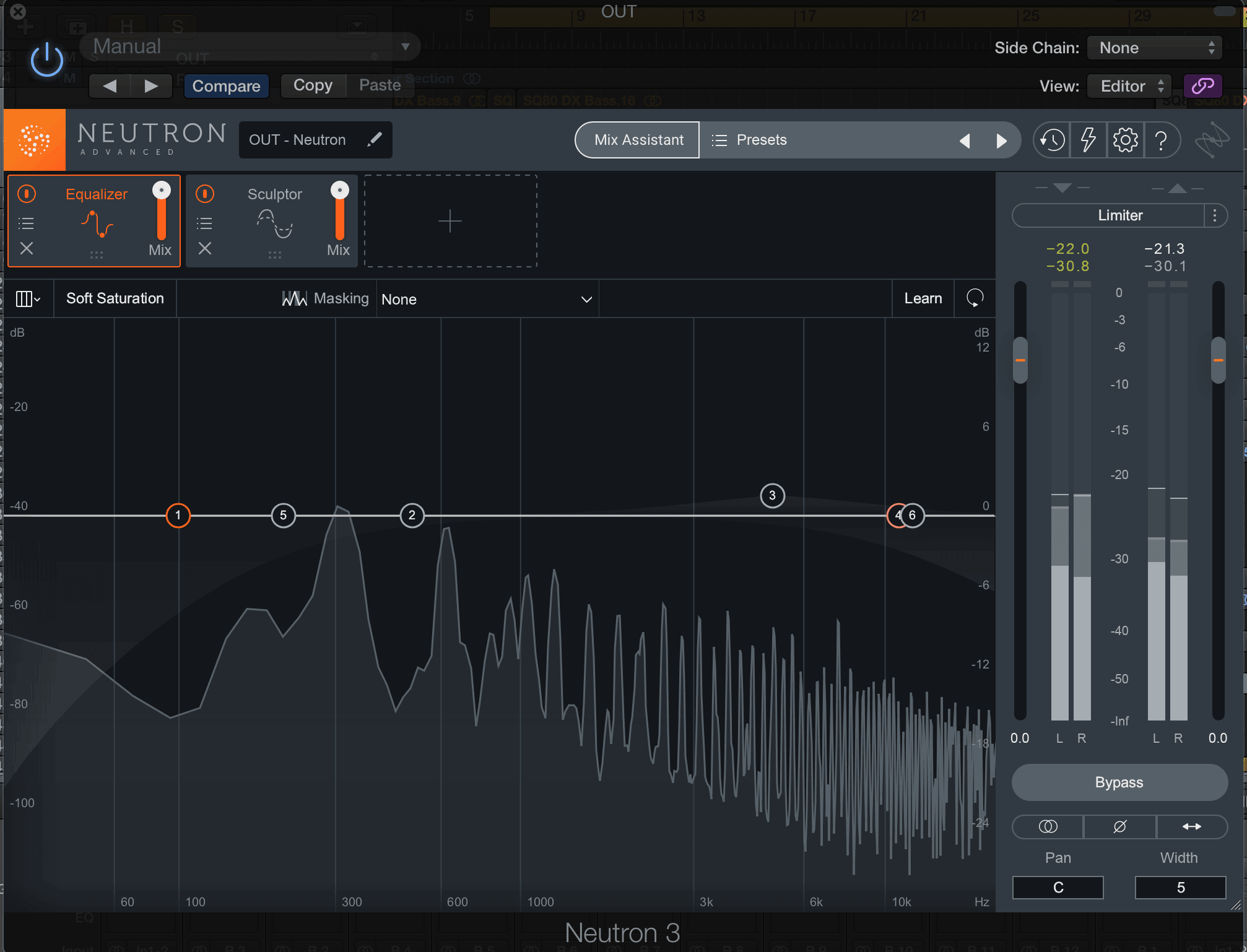
Task: Select EQ node 5
Action: click(x=284, y=515)
